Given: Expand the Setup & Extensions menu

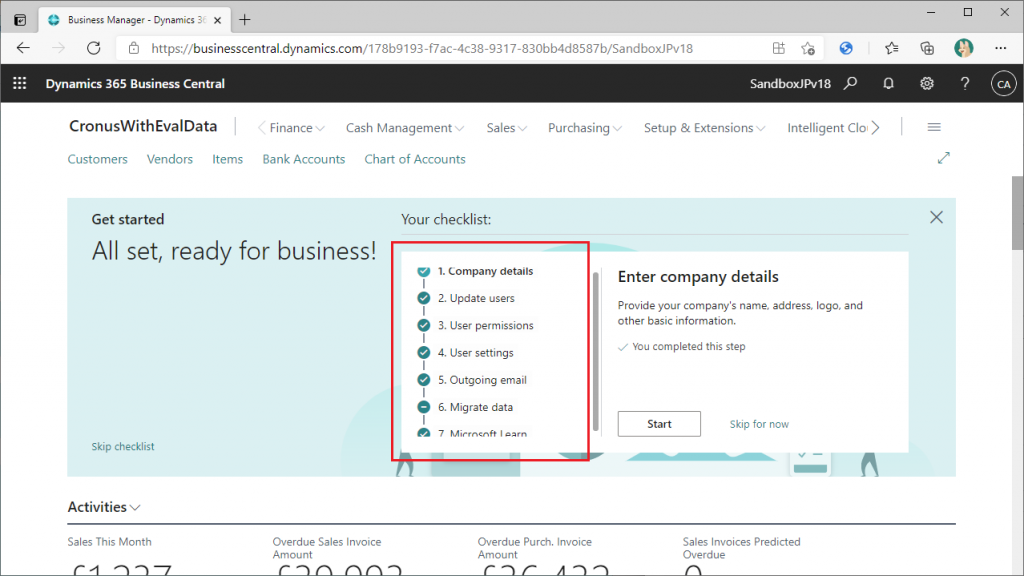Looking at the screenshot, I should [x=704, y=128].
